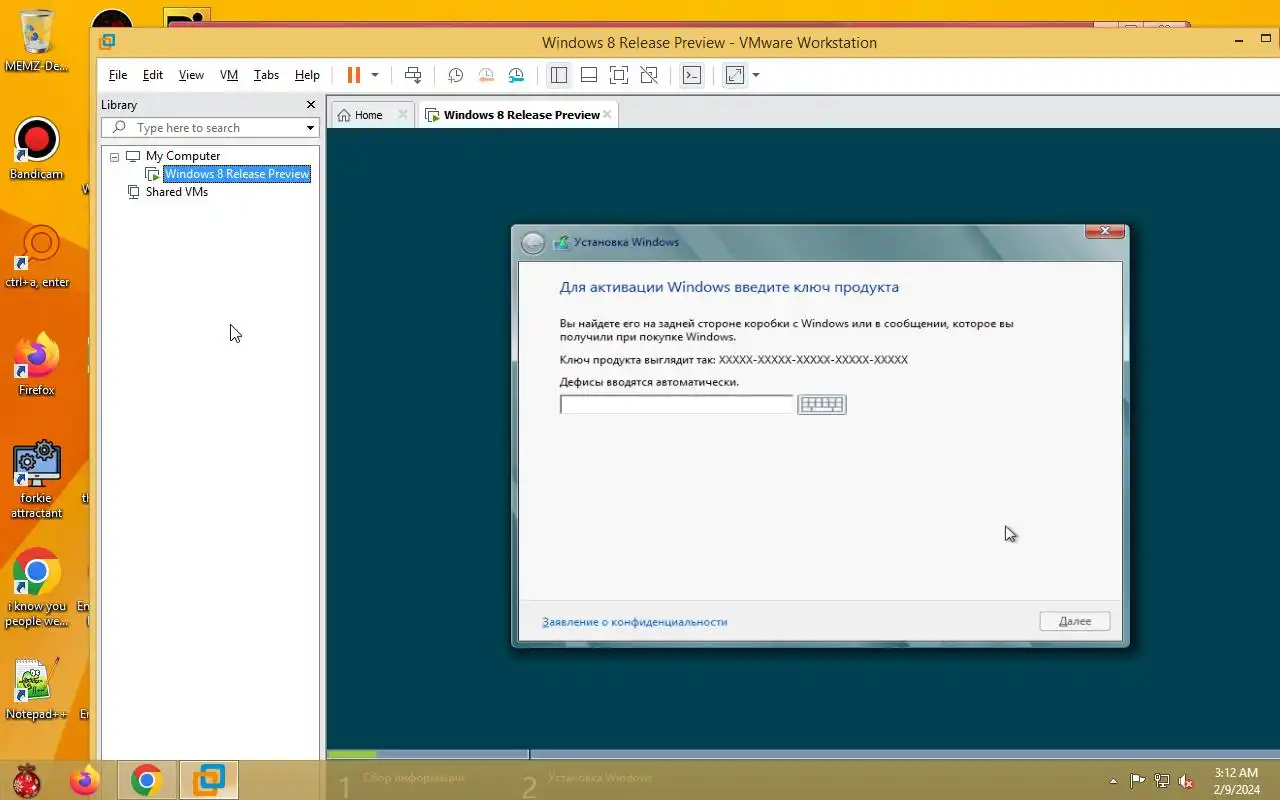Open the Action Center flag icon
Screen dimensions: 1280x800
pos(1138,781)
